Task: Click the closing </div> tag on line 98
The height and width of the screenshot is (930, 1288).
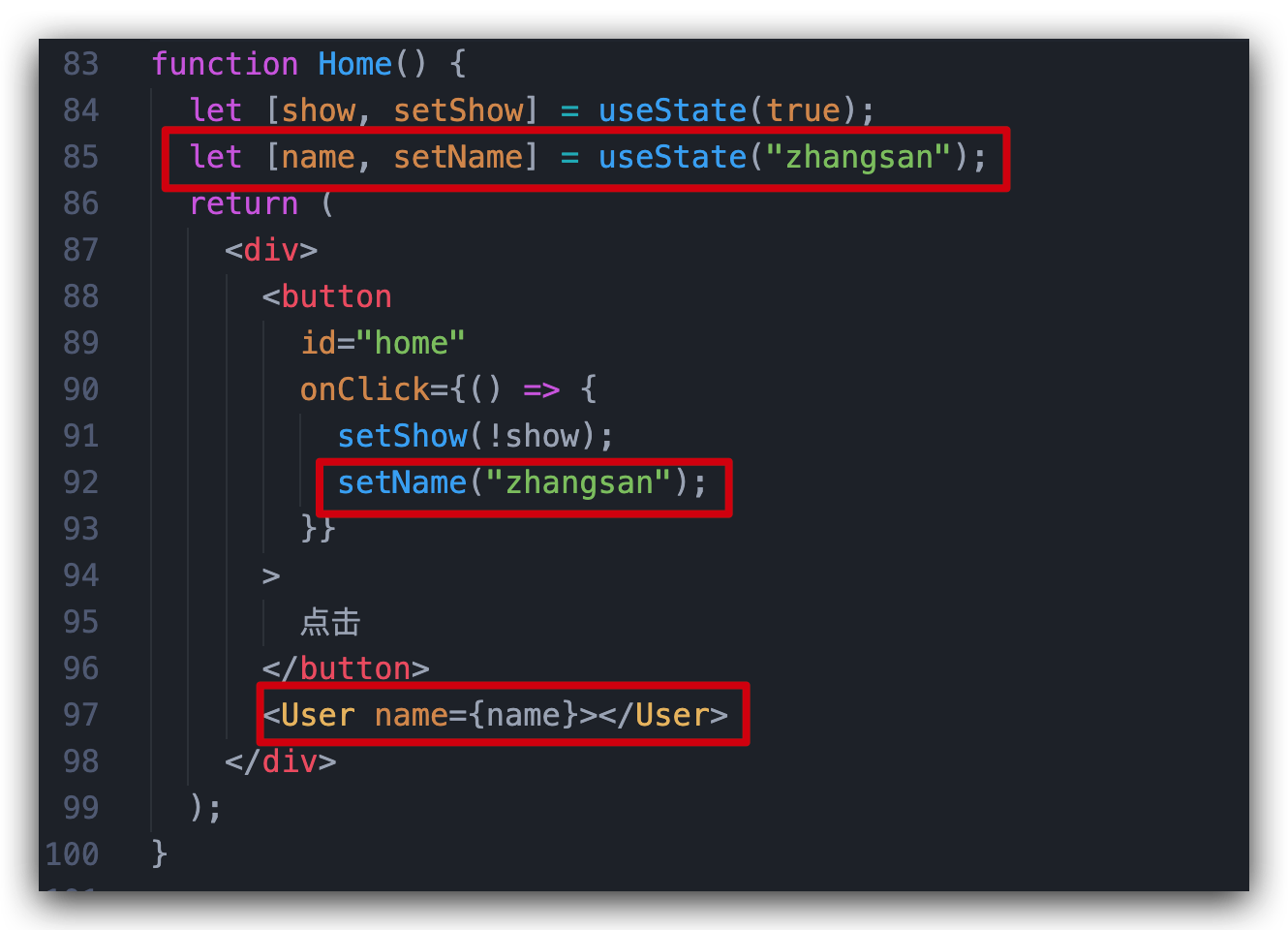Action: pyautogui.click(x=281, y=761)
